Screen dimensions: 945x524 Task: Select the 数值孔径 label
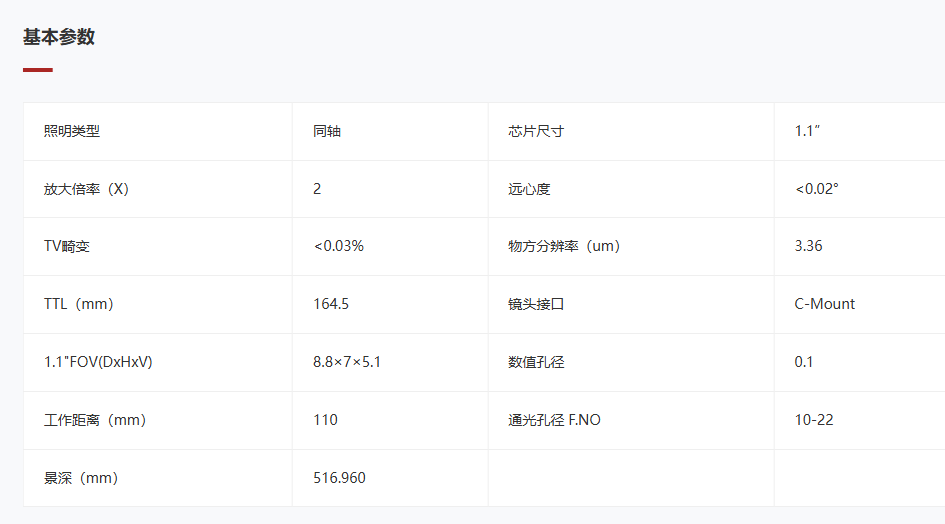tap(536, 362)
